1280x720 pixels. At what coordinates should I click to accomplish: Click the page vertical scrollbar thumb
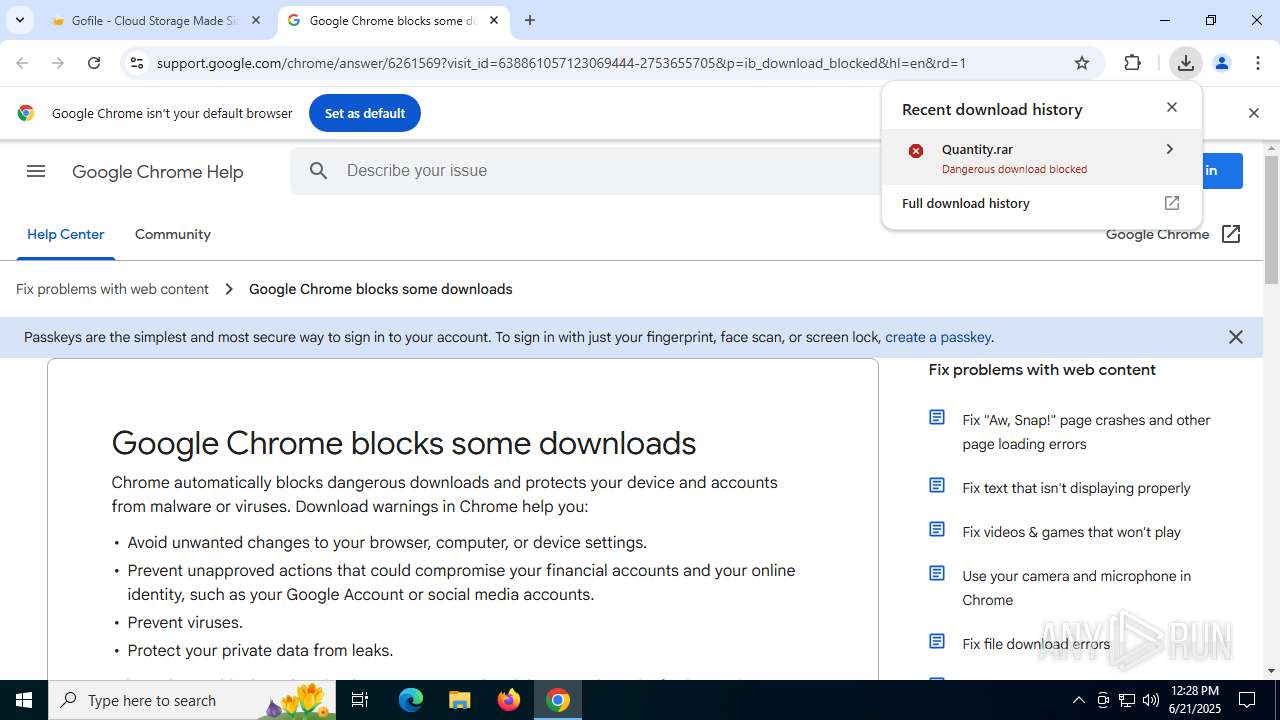pyautogui.click(x=1271, y=220)
